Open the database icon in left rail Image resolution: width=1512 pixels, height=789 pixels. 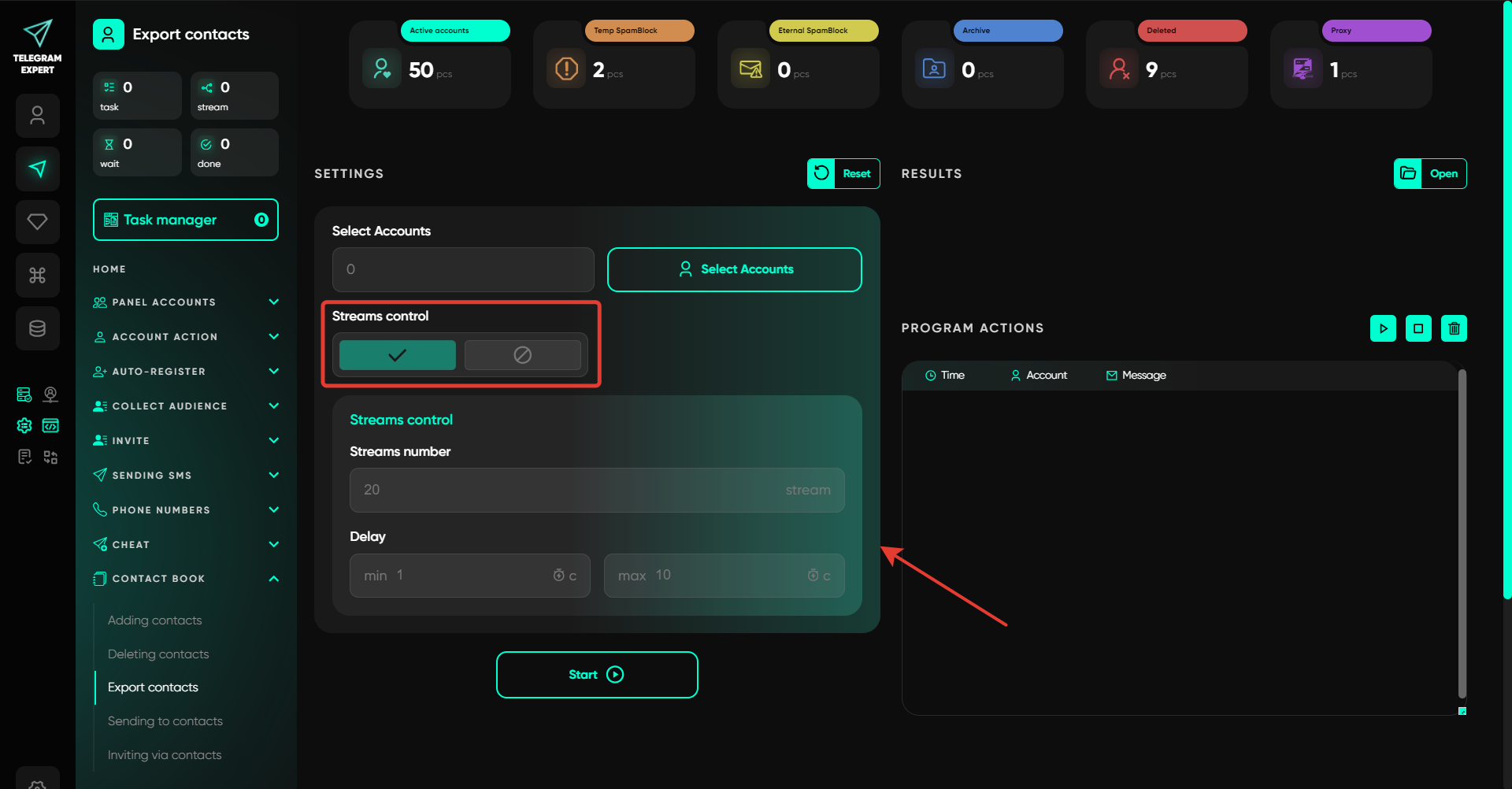click(x=37, y=328)
